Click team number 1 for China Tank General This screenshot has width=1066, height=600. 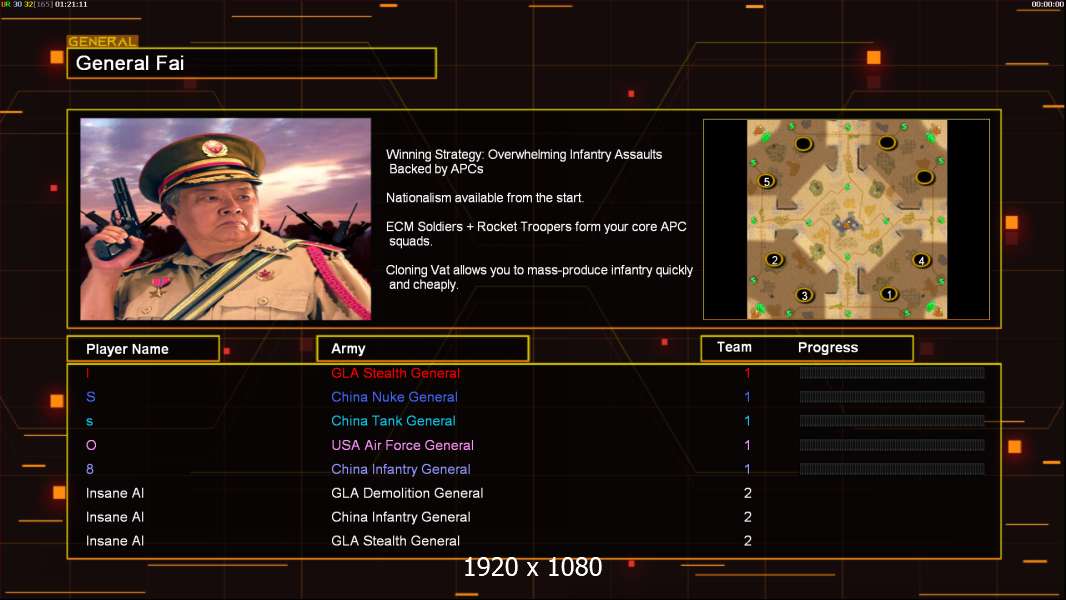(747, 421)
